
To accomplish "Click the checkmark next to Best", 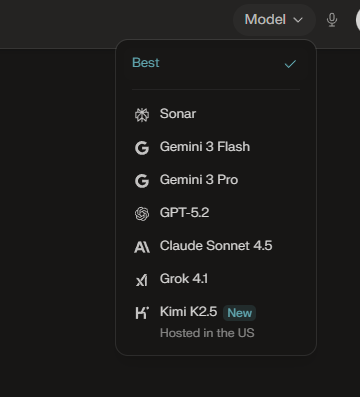I will (290, 64).
